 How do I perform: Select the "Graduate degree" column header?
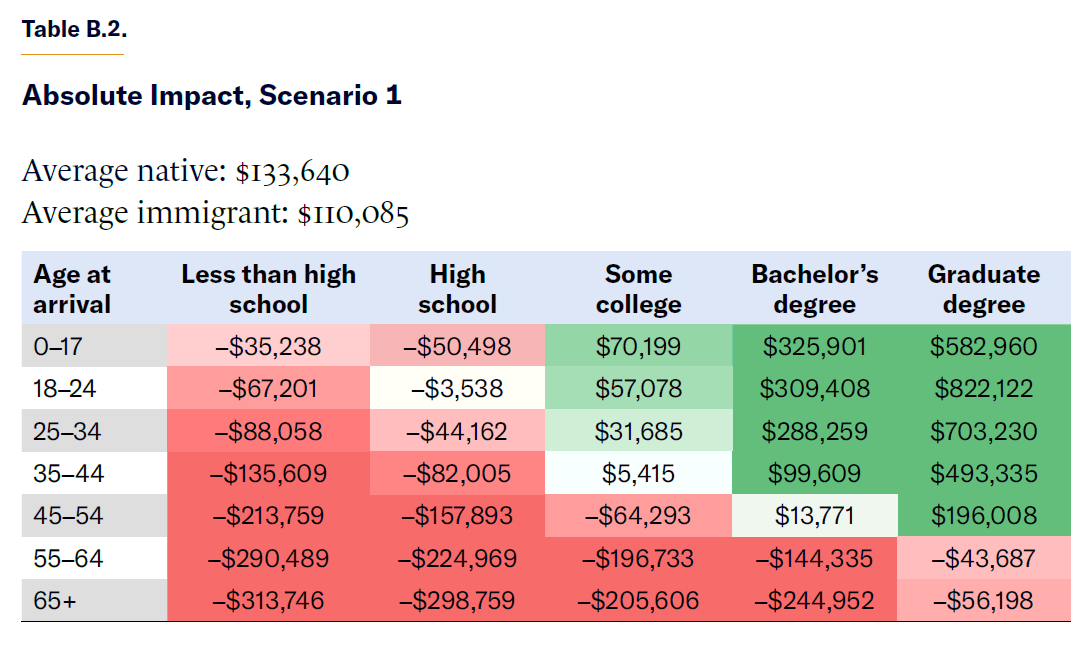click(x=983, y=289)
